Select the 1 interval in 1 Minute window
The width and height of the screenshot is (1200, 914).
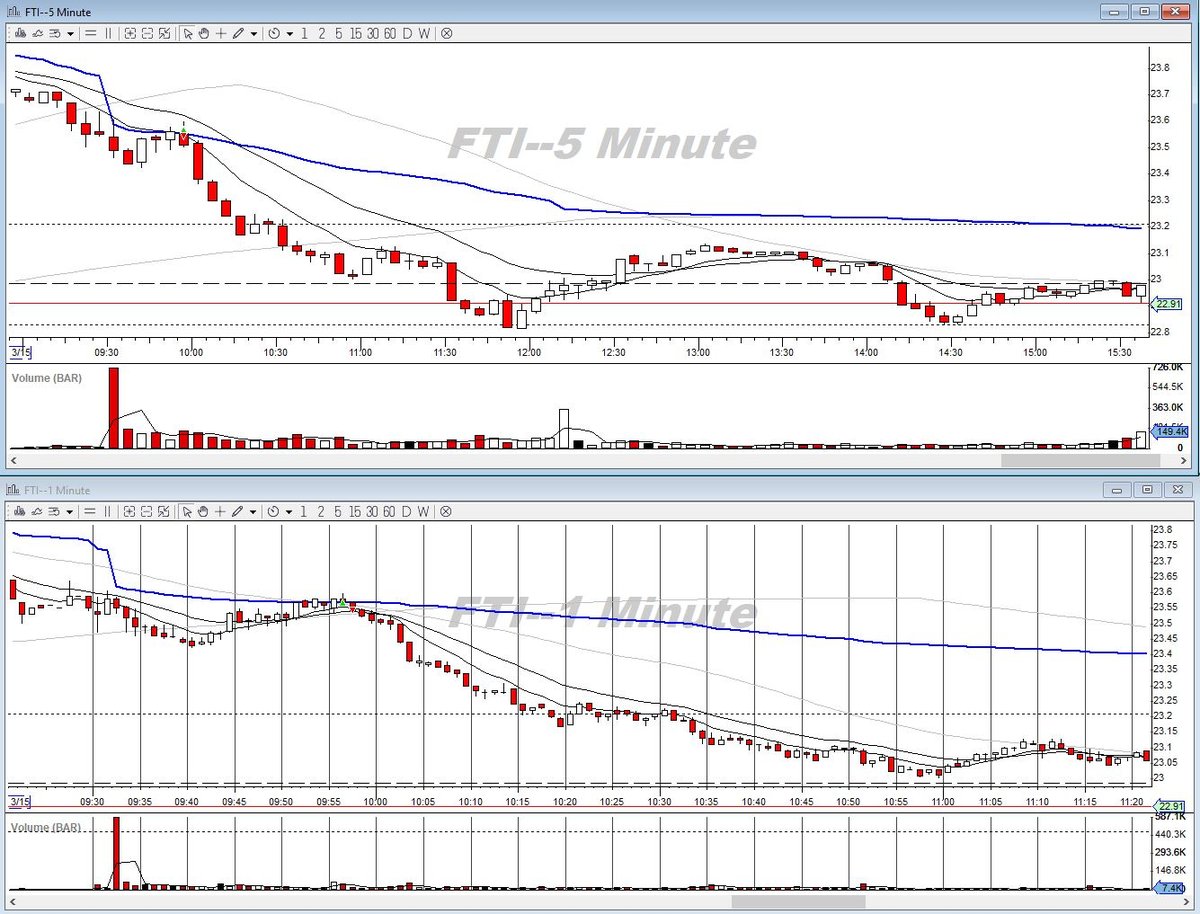click(x=304, y=511)
